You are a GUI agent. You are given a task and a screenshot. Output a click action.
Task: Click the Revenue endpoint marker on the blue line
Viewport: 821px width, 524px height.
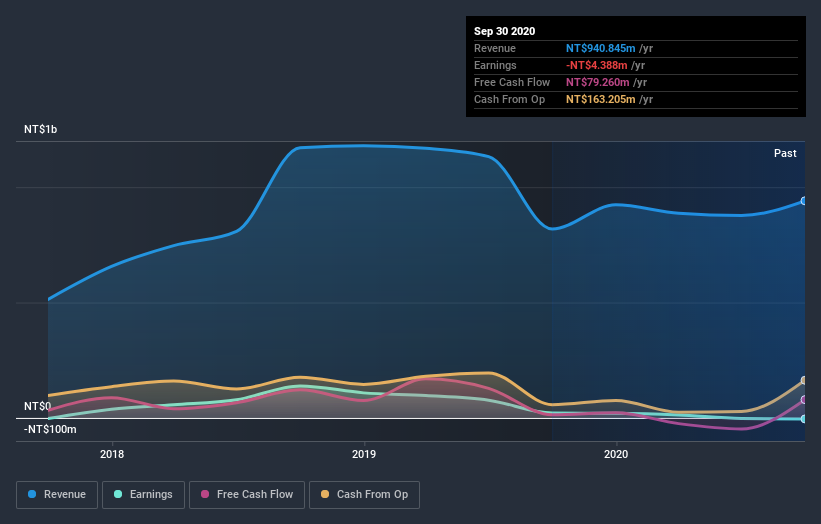pyautogui.click(x=804, y=201)
